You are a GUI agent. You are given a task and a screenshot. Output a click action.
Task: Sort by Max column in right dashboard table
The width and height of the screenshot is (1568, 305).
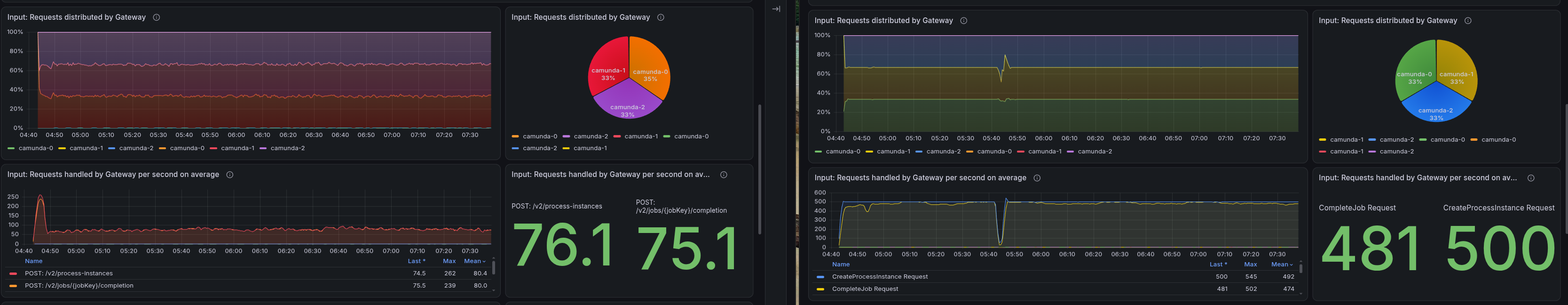coord(1250,264)
